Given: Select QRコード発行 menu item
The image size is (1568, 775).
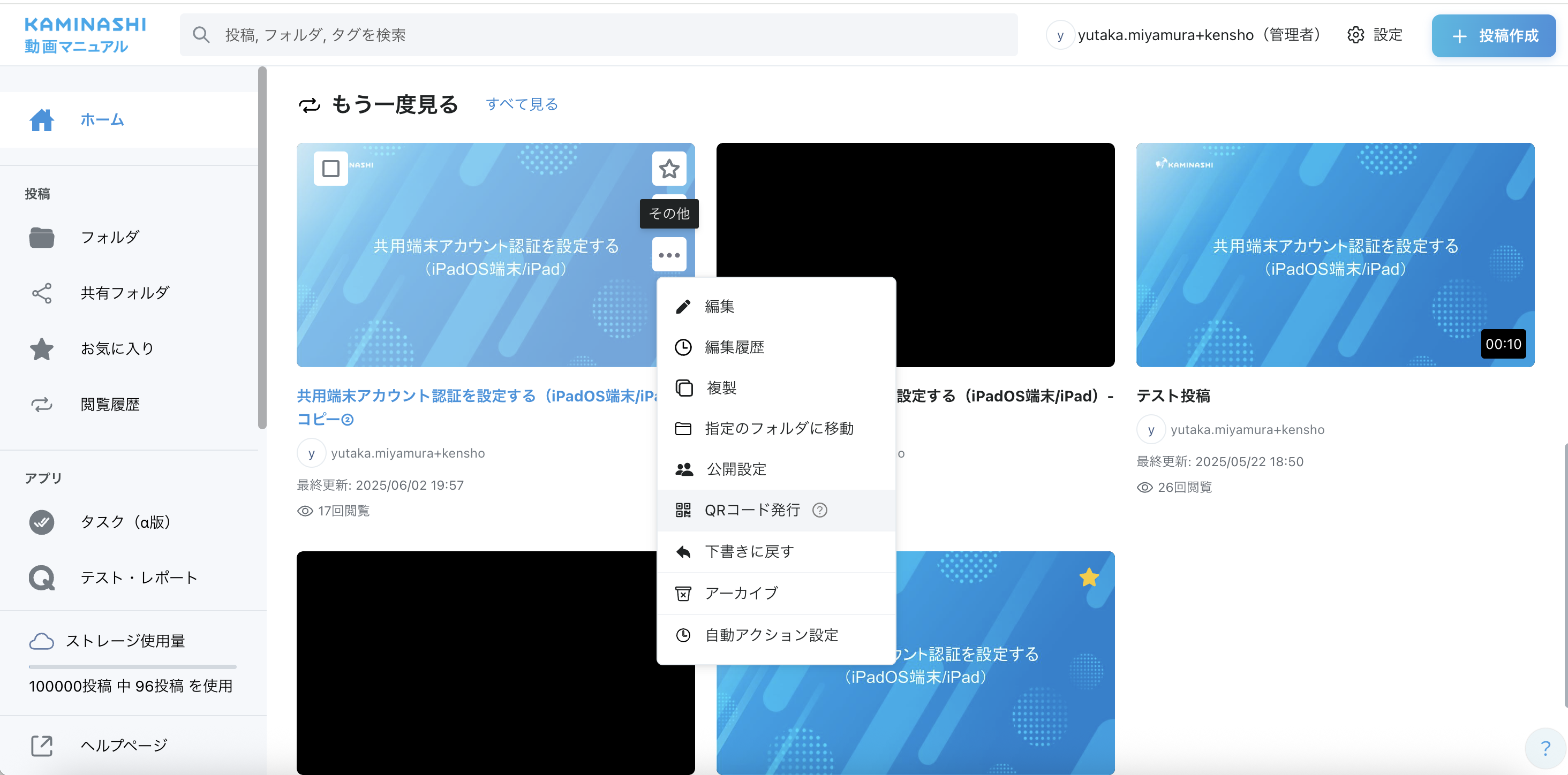Looking at the screenshot, I should pyautogui.click(x=776, y=511).
